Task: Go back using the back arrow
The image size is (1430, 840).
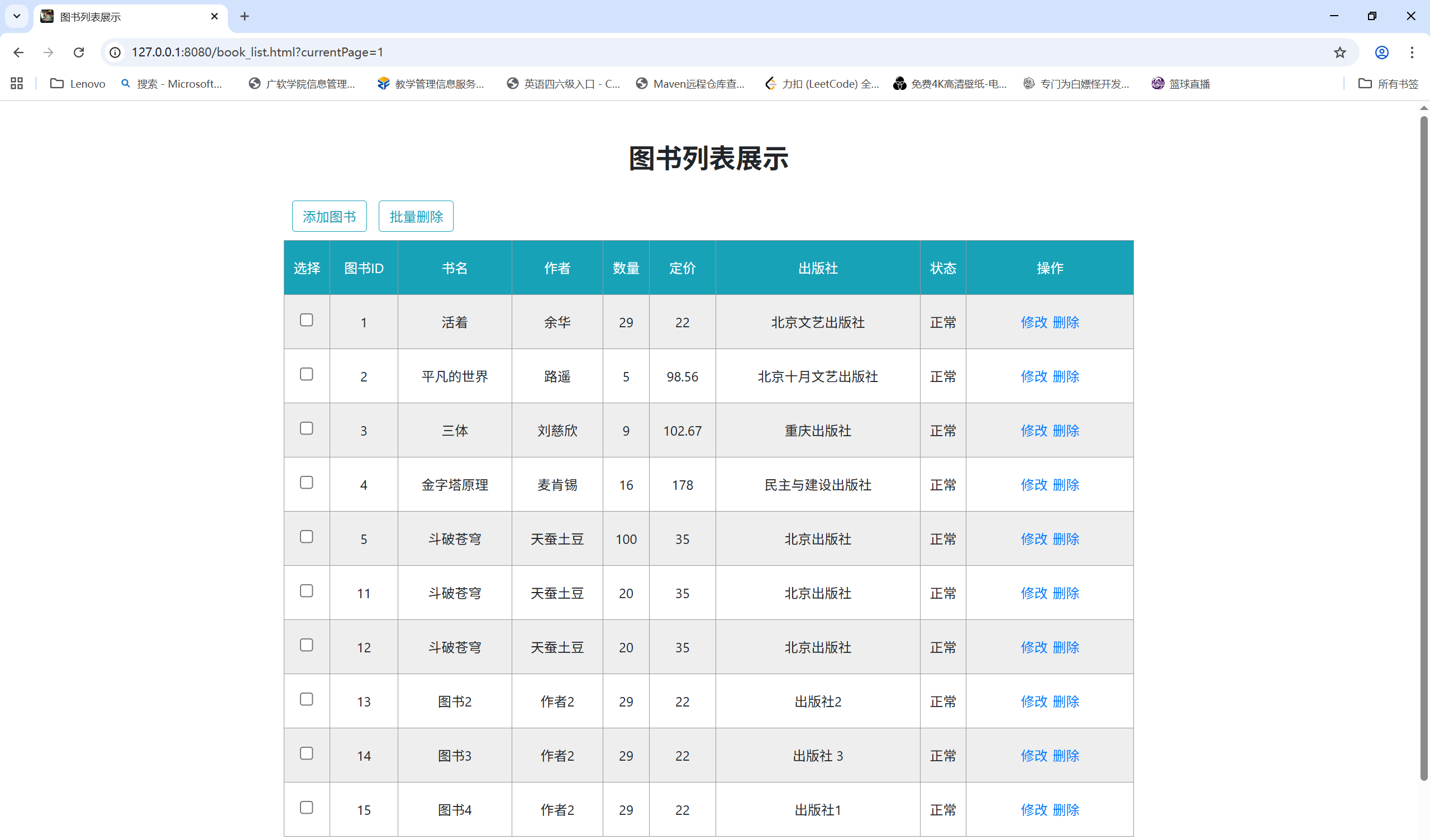Action: [x=19, y=52]
